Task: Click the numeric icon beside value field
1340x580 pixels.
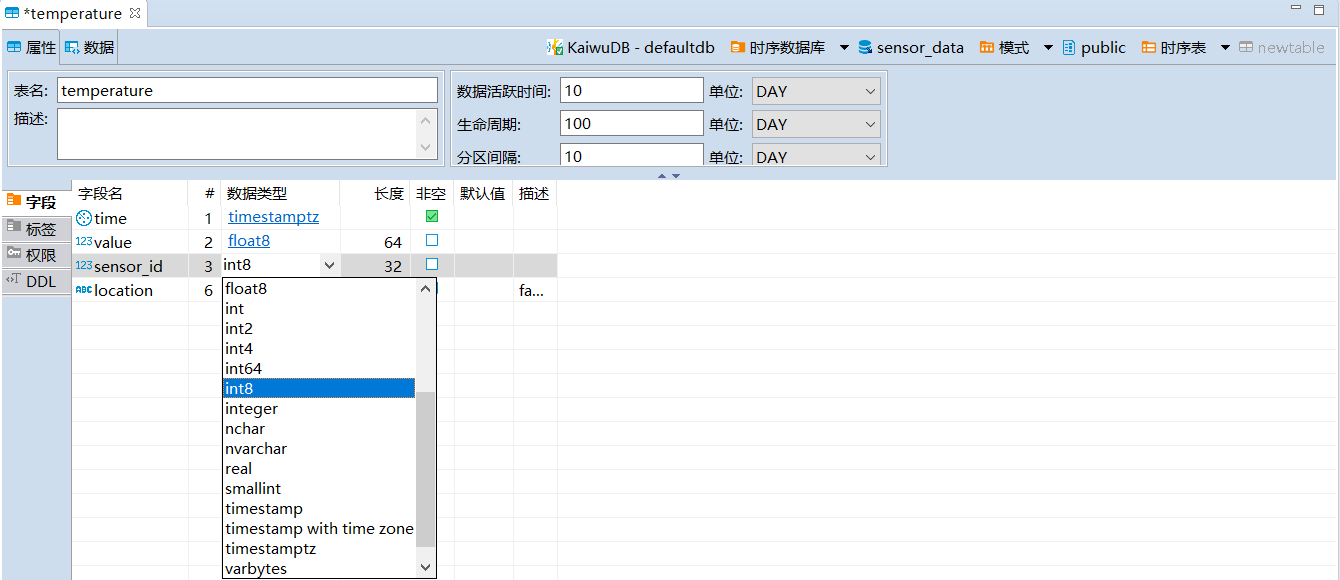Action: 84,242
